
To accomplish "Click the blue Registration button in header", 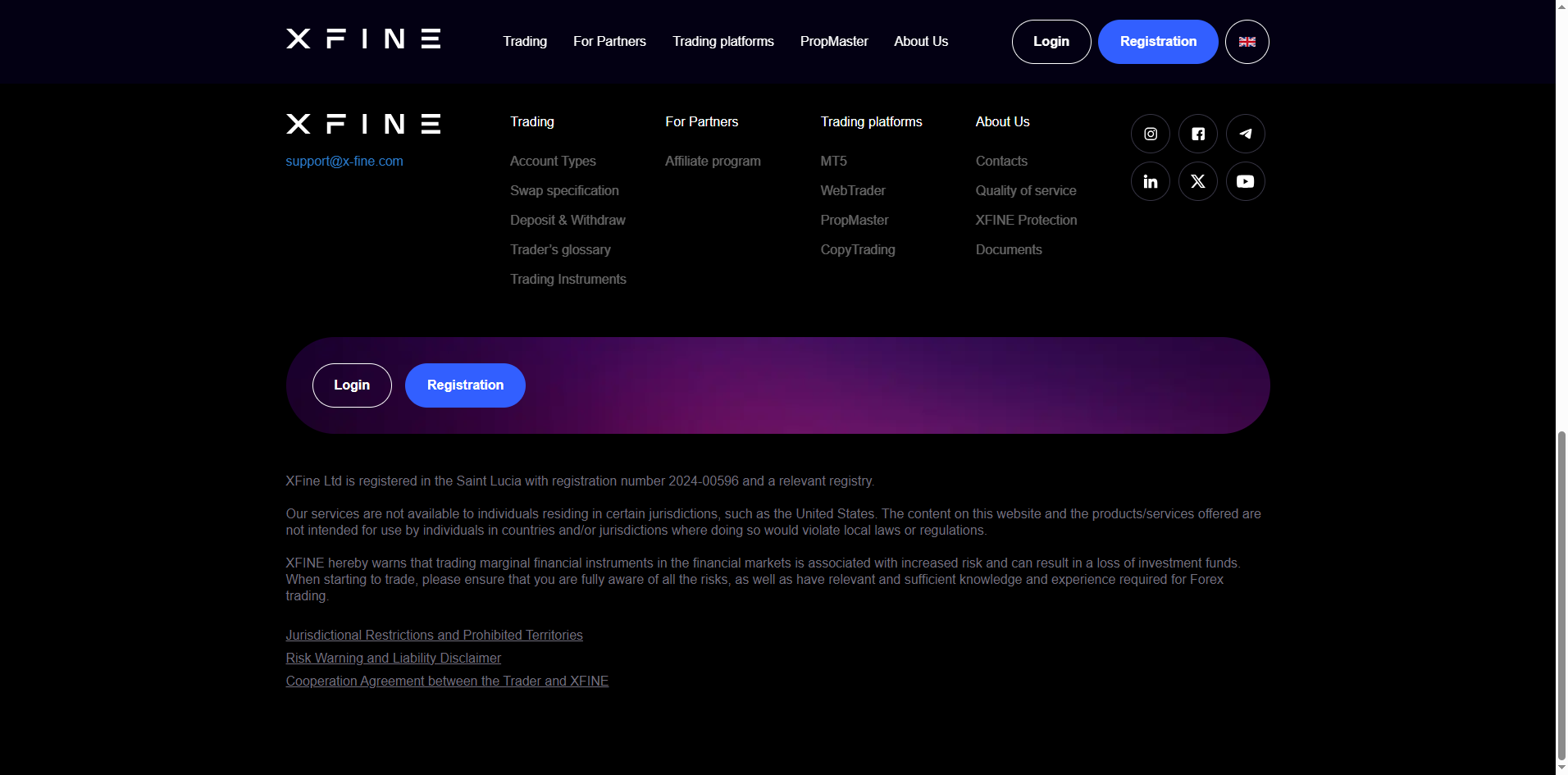I will coord(1157,42).
